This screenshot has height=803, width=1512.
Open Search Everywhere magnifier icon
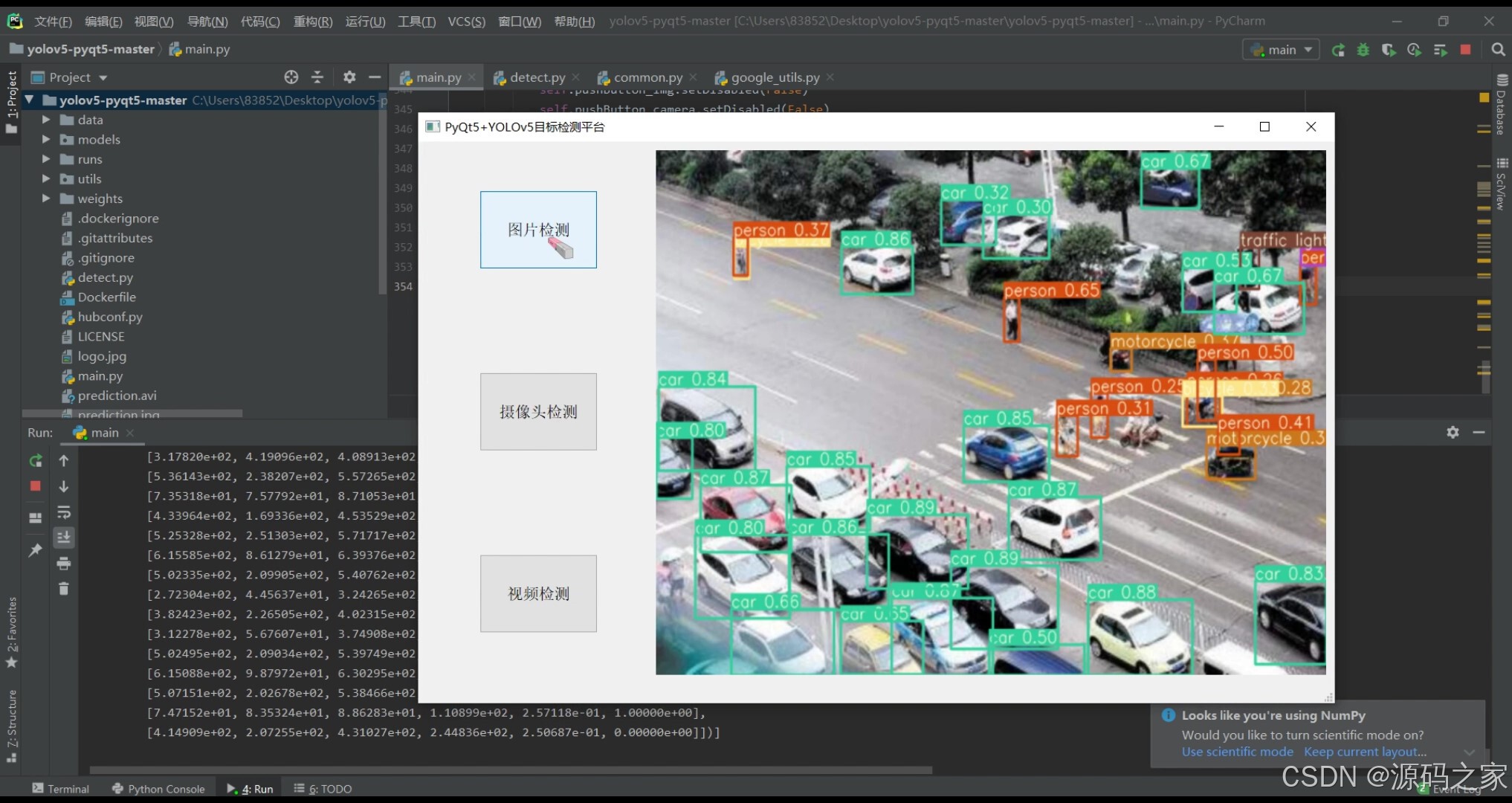tap(1498, 50)
